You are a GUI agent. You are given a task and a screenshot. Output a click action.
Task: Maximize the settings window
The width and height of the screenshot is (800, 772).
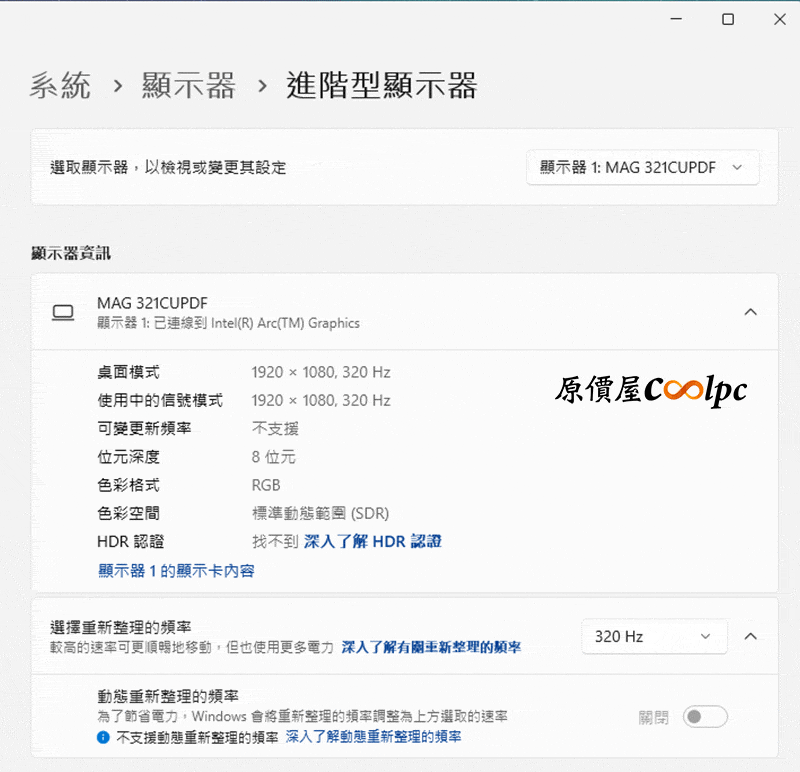click(728, 19)
